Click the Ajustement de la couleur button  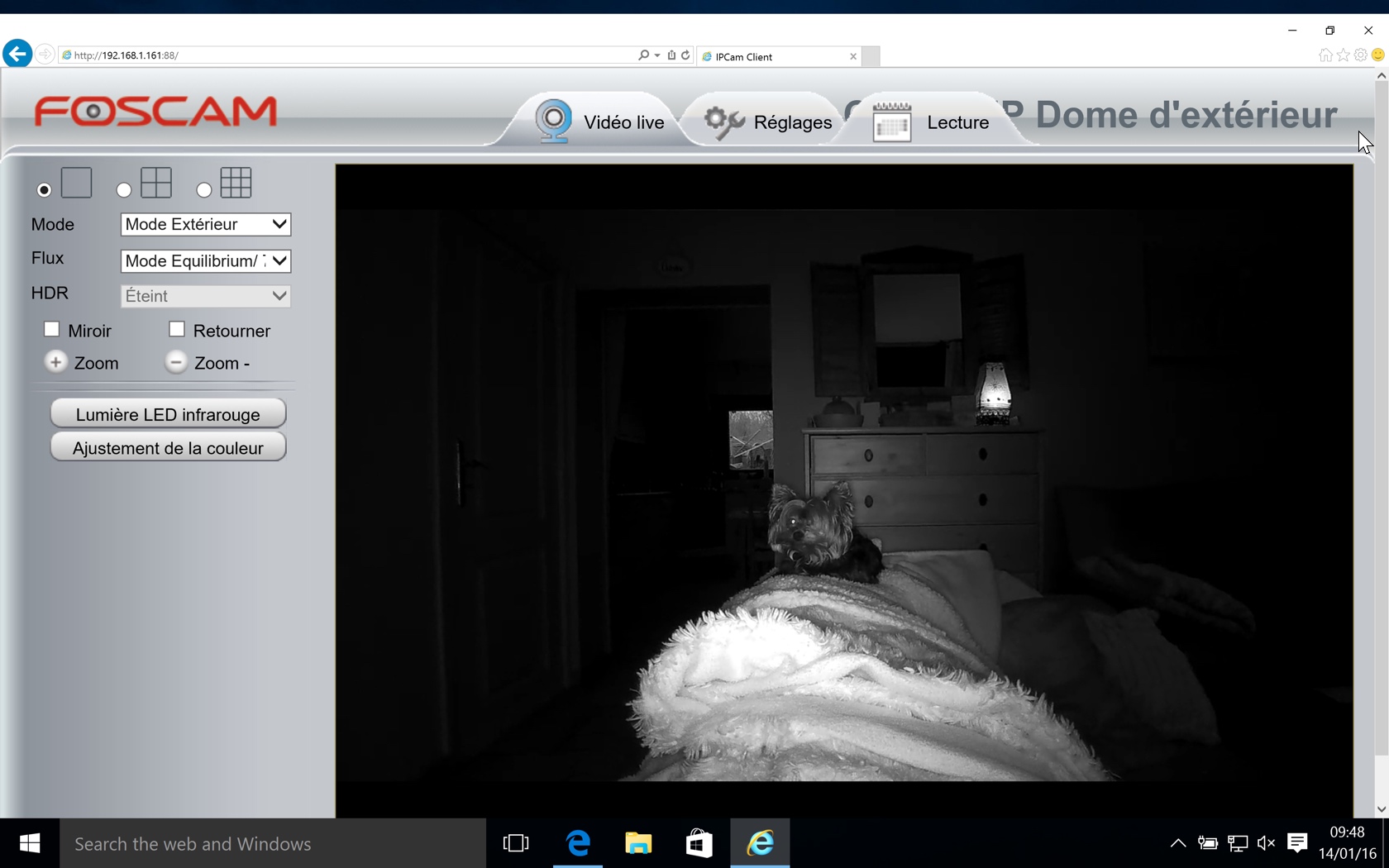tap(168, 448)
